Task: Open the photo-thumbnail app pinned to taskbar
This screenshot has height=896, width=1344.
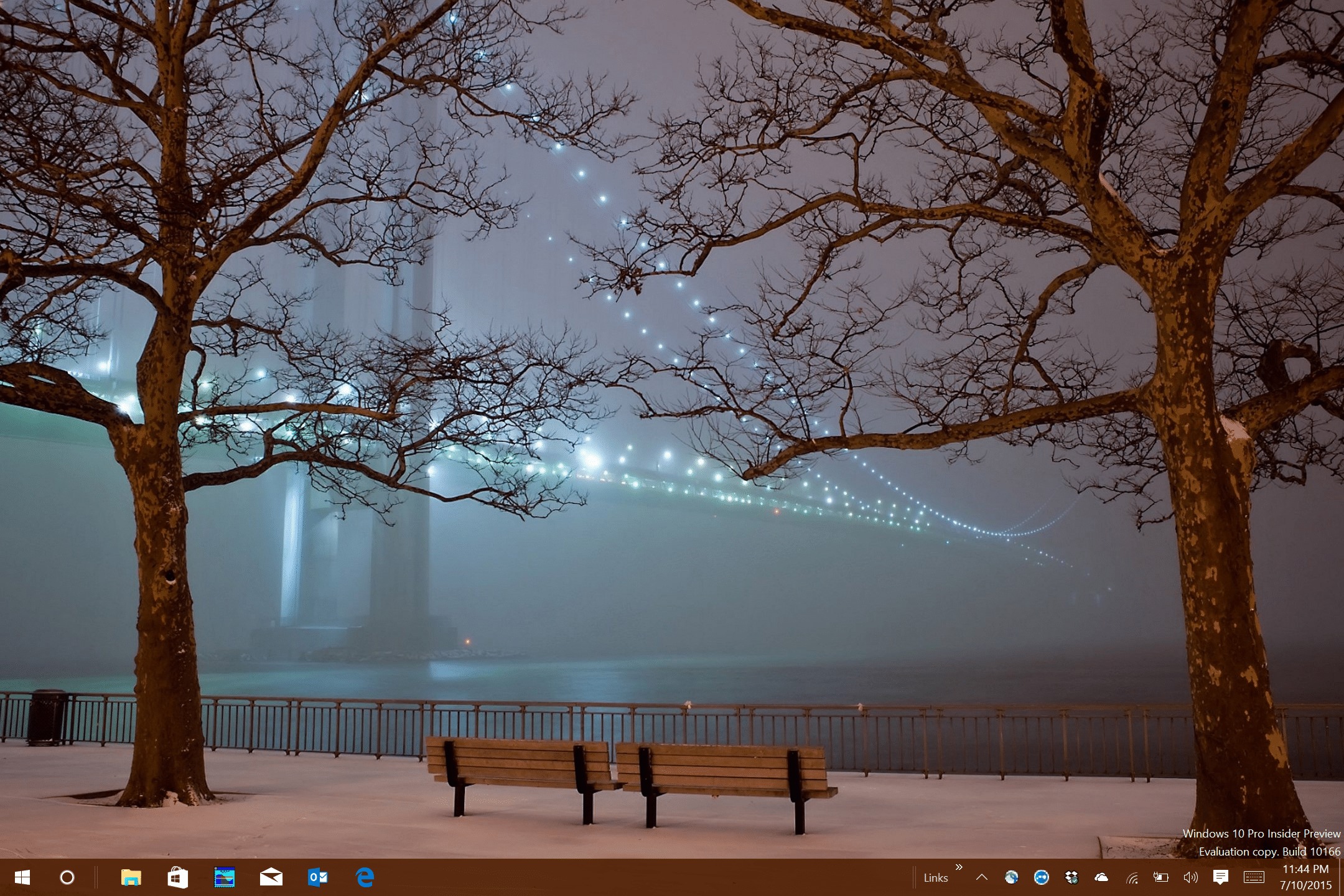Action: (x=224, y=877)
